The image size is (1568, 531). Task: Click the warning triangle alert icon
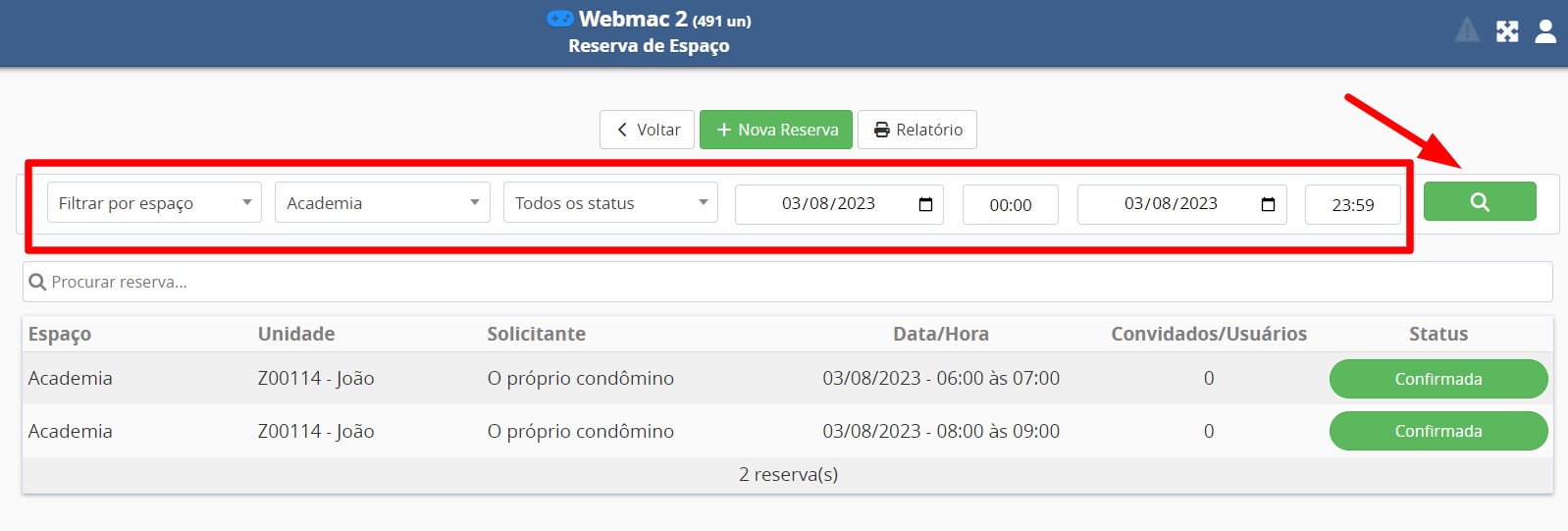[1466, 30]
